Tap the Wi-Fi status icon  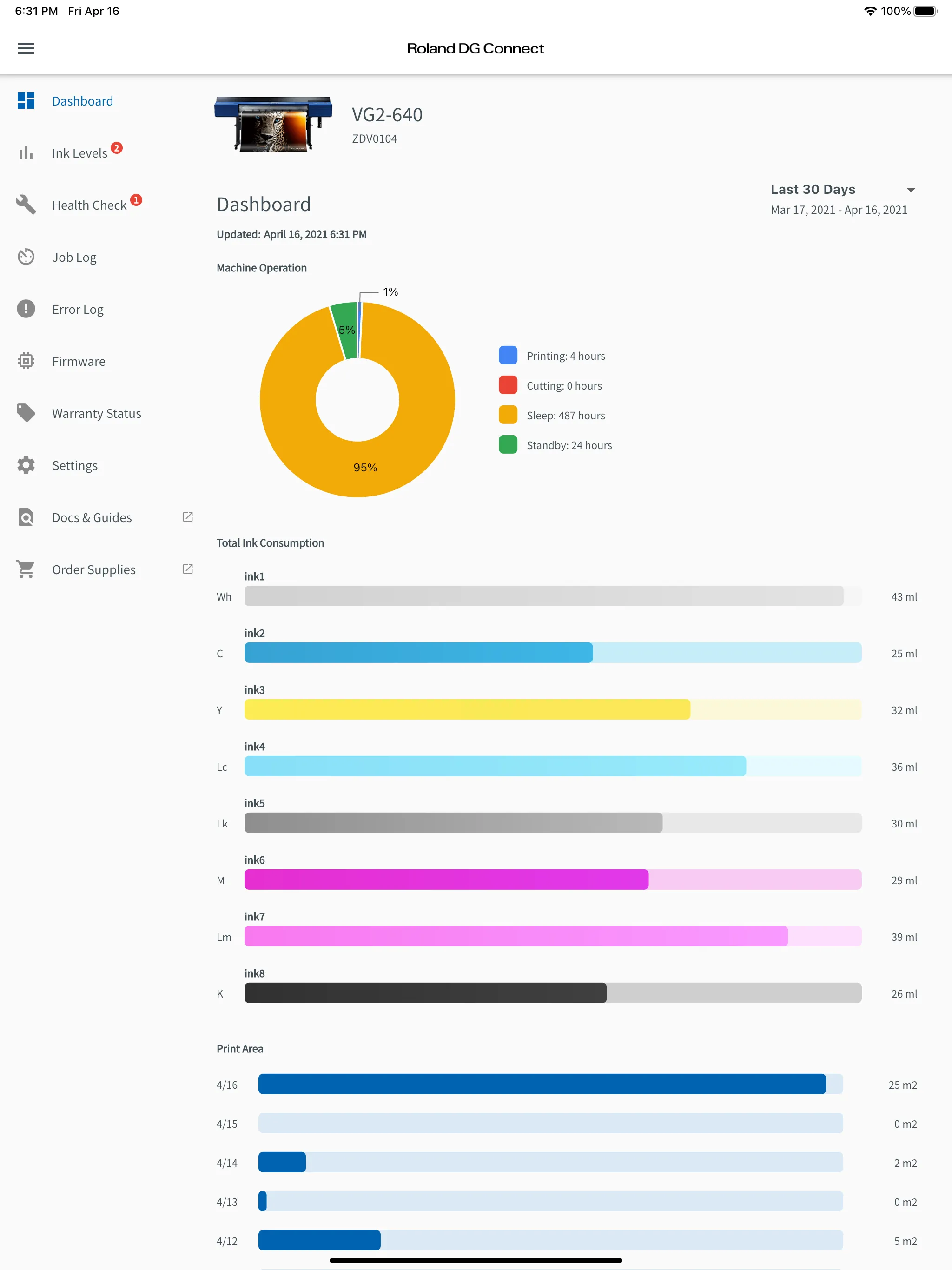tap(871, 11)
